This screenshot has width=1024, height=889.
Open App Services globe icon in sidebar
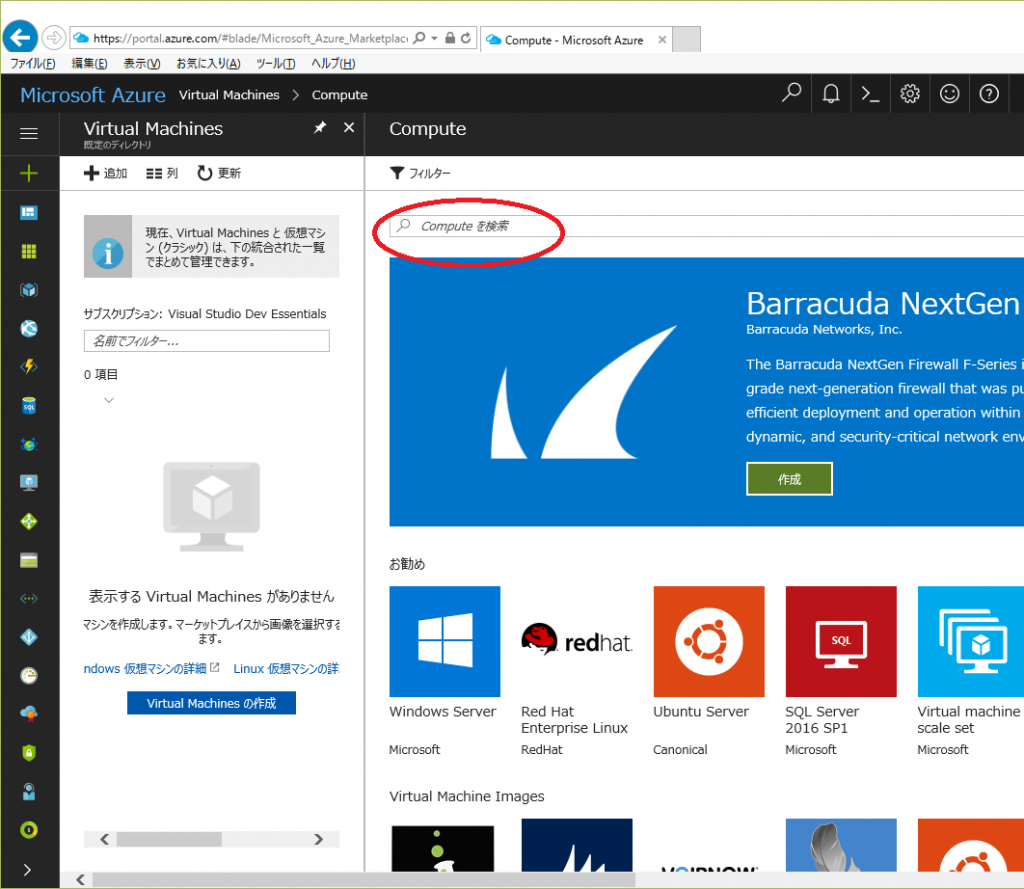point(29,329)
